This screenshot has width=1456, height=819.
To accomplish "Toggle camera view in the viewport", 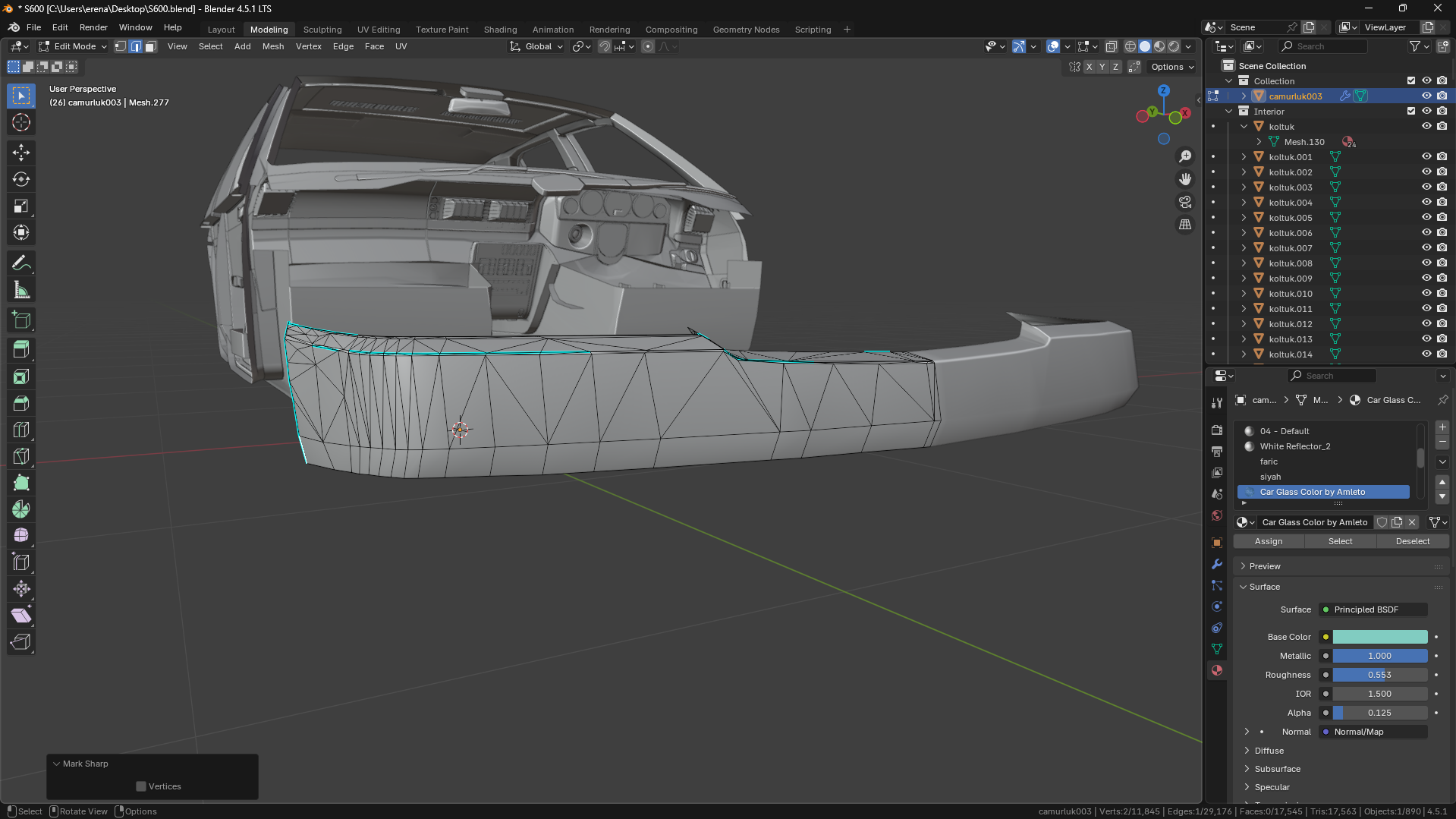I will 1184,202.
